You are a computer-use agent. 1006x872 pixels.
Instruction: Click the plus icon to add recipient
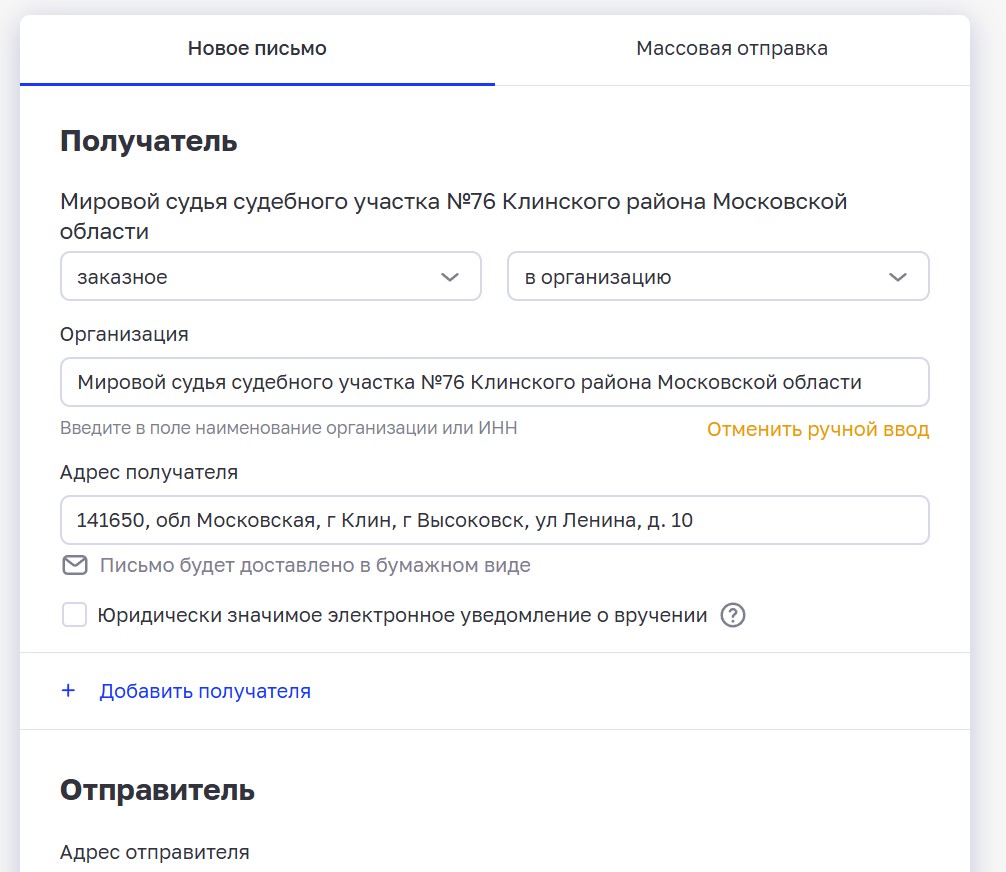pos(69,690)
